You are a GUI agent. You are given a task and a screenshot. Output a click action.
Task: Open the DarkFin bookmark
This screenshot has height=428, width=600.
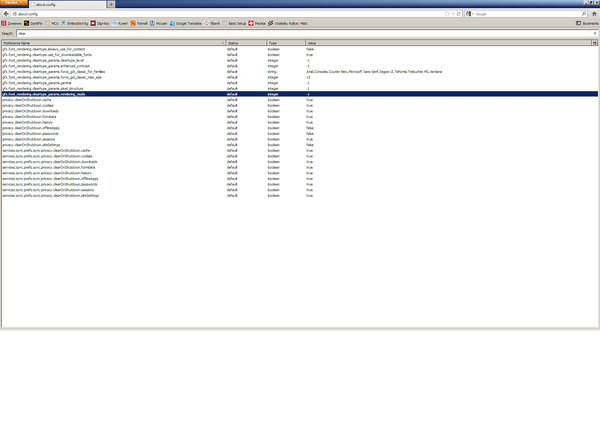[x=33, y=23]
